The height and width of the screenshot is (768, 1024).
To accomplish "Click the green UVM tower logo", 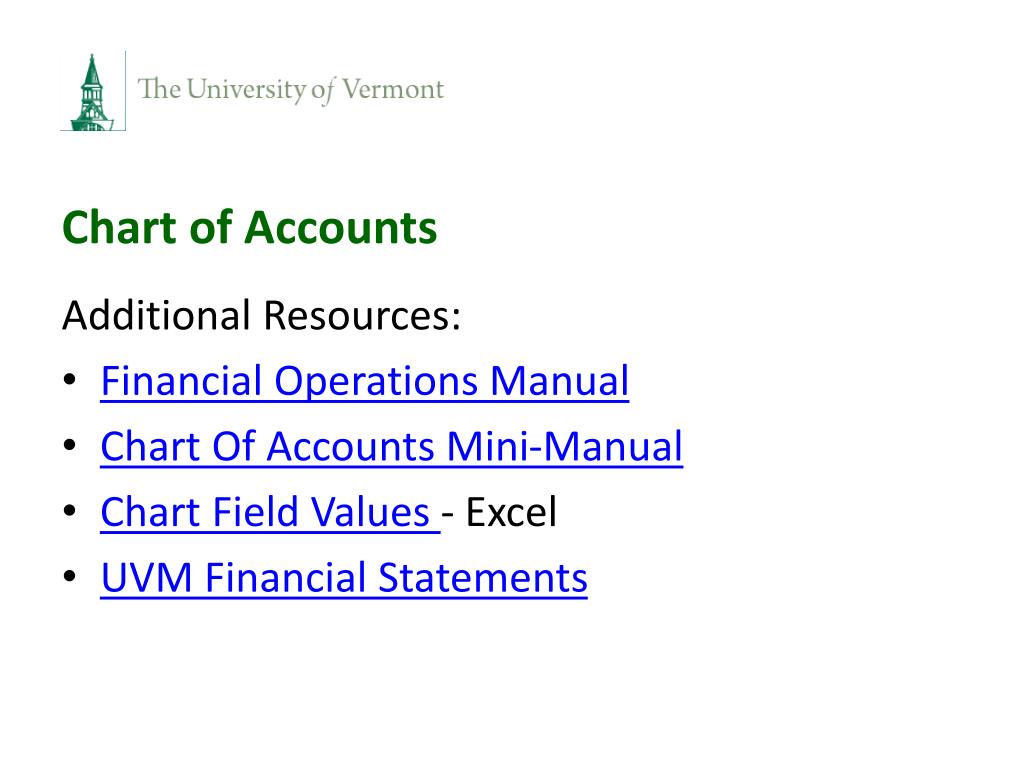I will 92,92.
